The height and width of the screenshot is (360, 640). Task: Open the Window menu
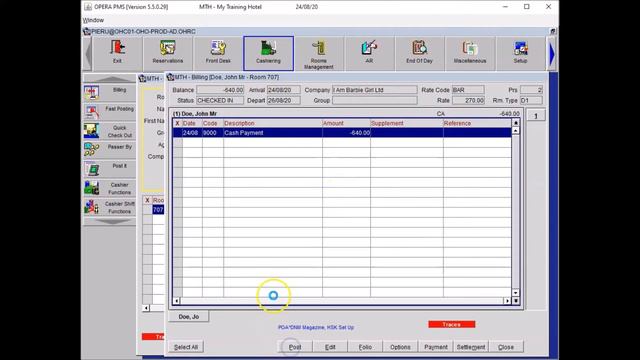click(x=93, y=20)
